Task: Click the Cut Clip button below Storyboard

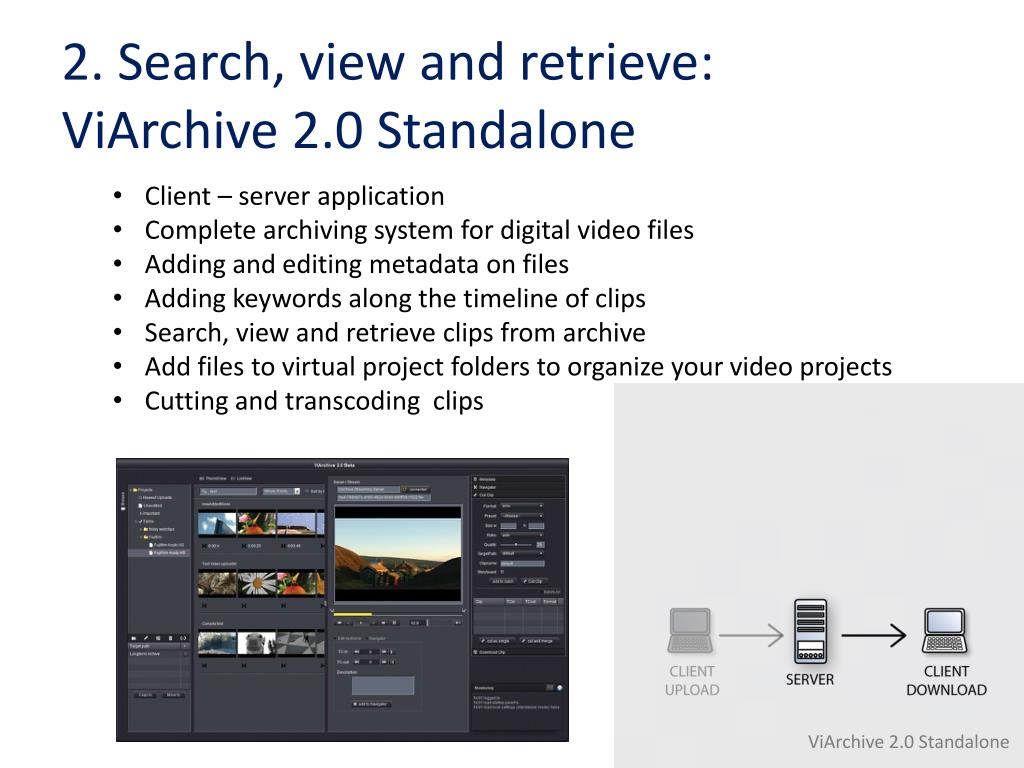Action: coord(535,581)
